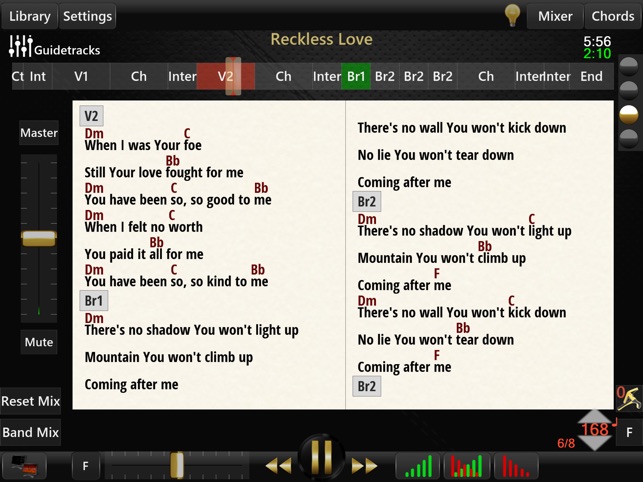Image resolution: width=643 pixels, height=482 pixels.
Task: Jump to the Ch section after the last Br2
Action: click(x=486, y=76)
